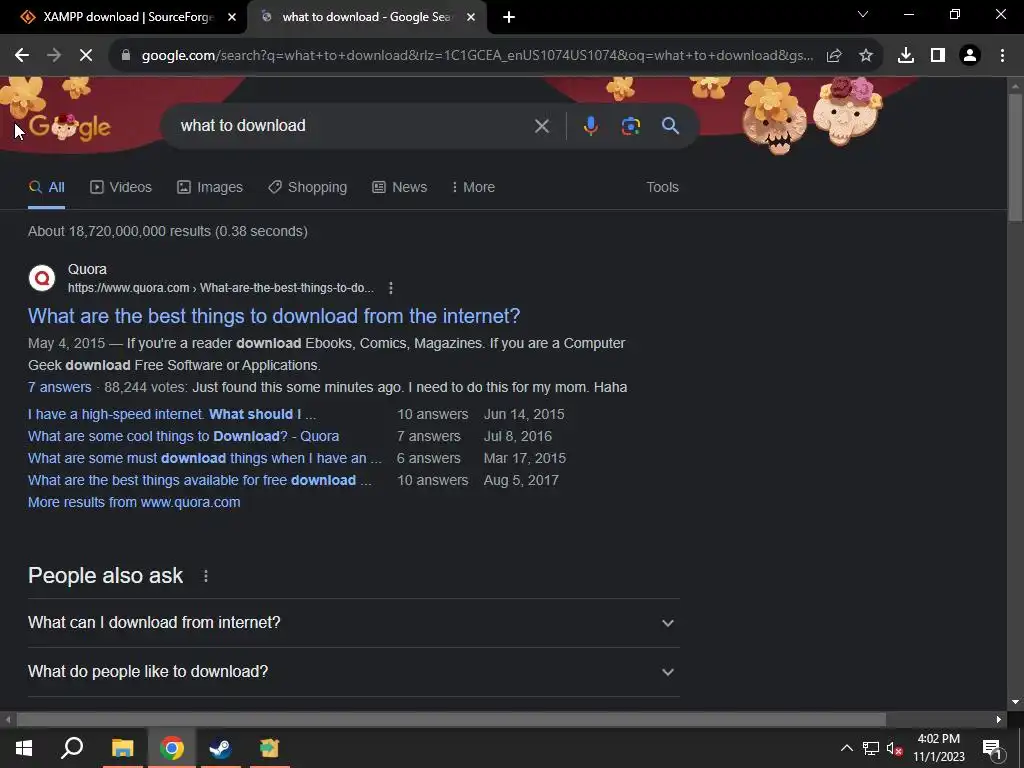Click the vertical page scrollbar thumb
This screenshot has width=1024, height=768.
[1015, 157]
